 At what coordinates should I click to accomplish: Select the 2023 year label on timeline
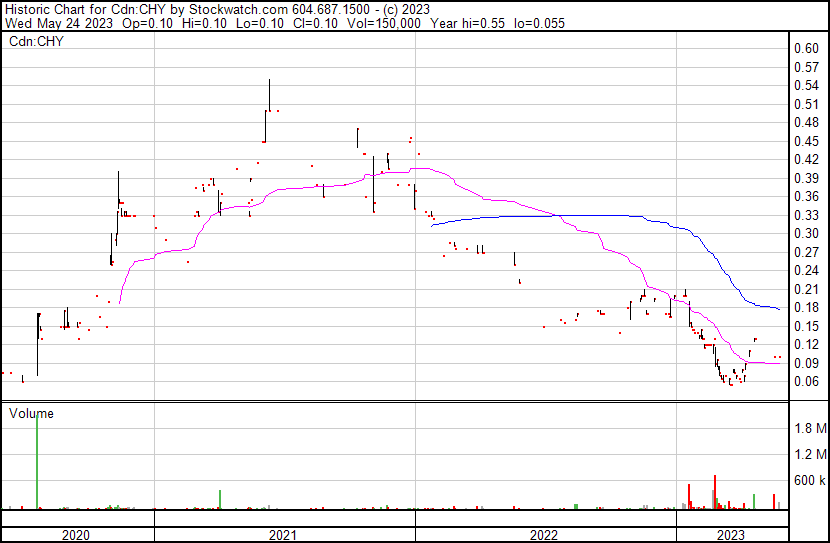731,535
